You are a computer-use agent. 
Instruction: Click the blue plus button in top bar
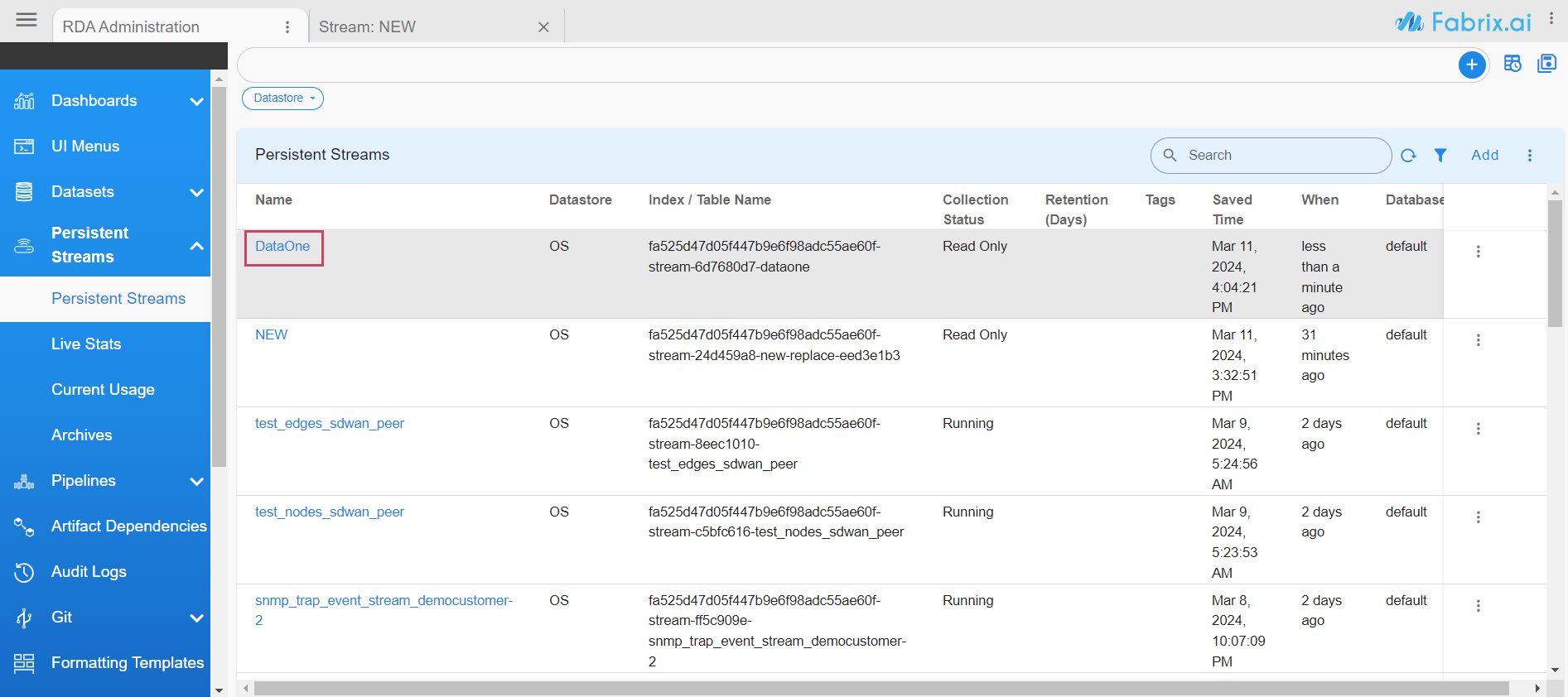[x=1471, y=65]
